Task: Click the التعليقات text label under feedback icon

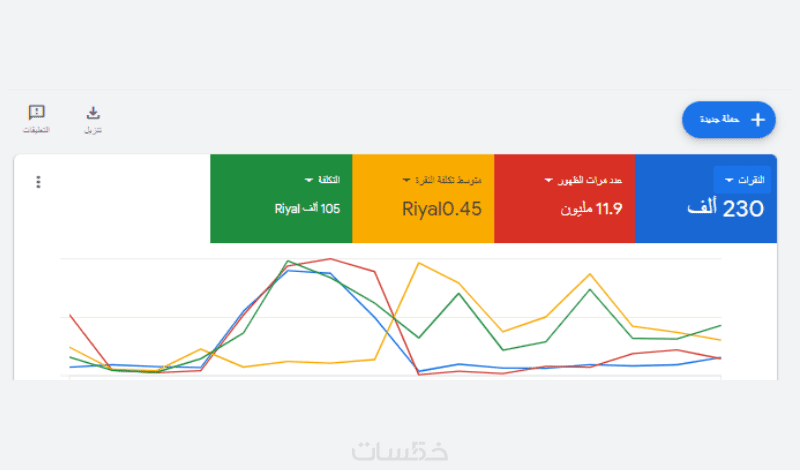Action: 37,130
